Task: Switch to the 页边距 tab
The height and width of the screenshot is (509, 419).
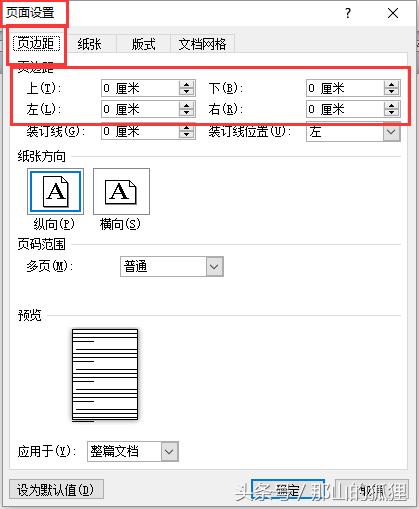Action: coord(36,44)
